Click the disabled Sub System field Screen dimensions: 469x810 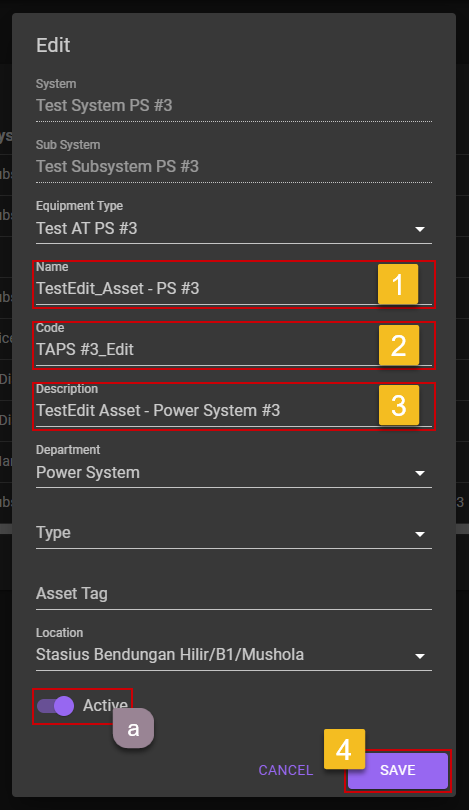(x=233, y=162)
